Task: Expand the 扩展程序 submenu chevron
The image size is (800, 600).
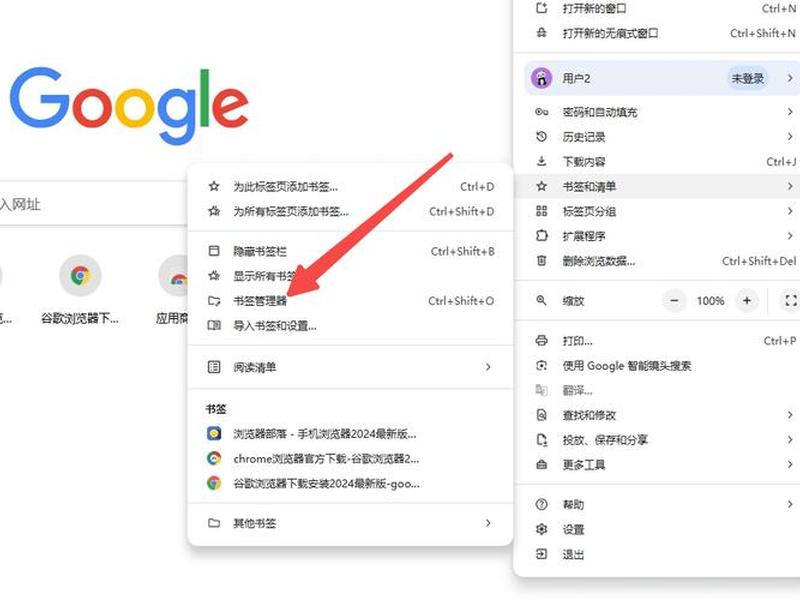Action: coord(790,236)
